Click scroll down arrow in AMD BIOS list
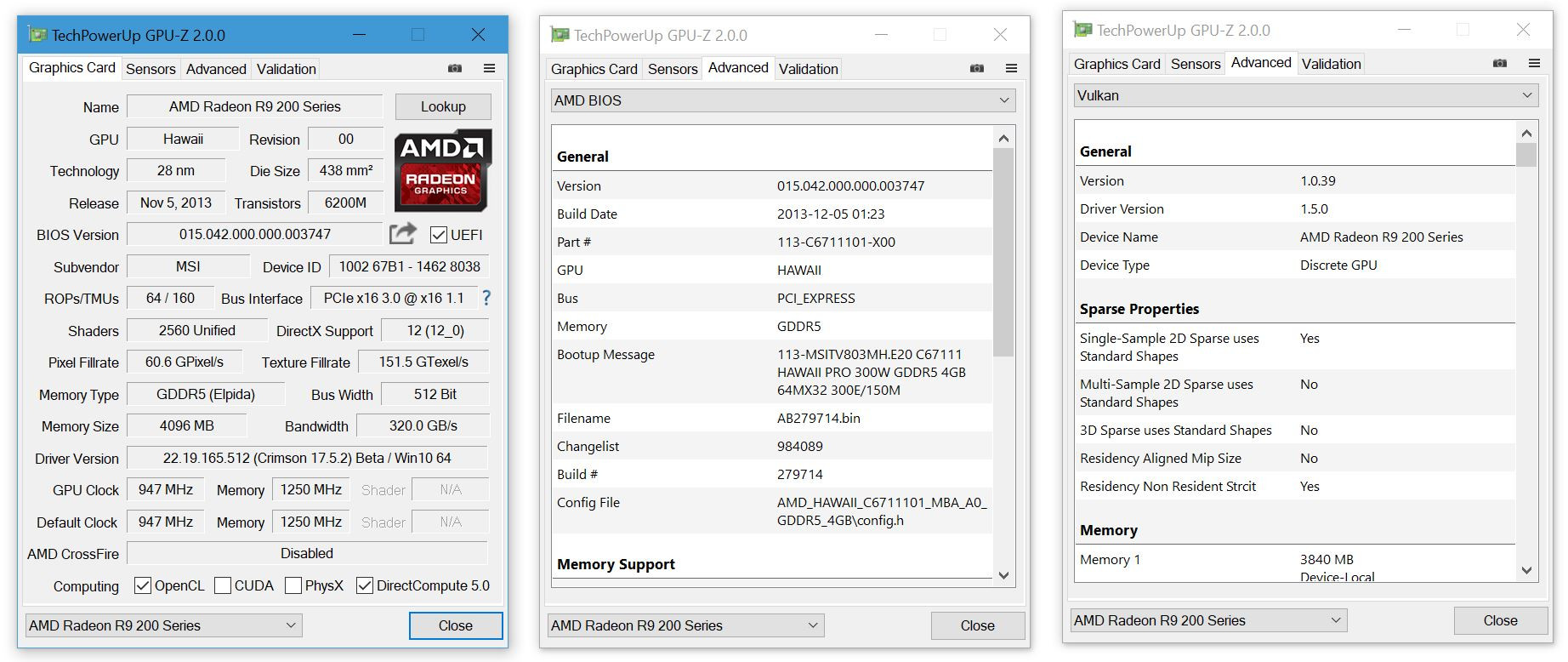 pos(1003,575)
